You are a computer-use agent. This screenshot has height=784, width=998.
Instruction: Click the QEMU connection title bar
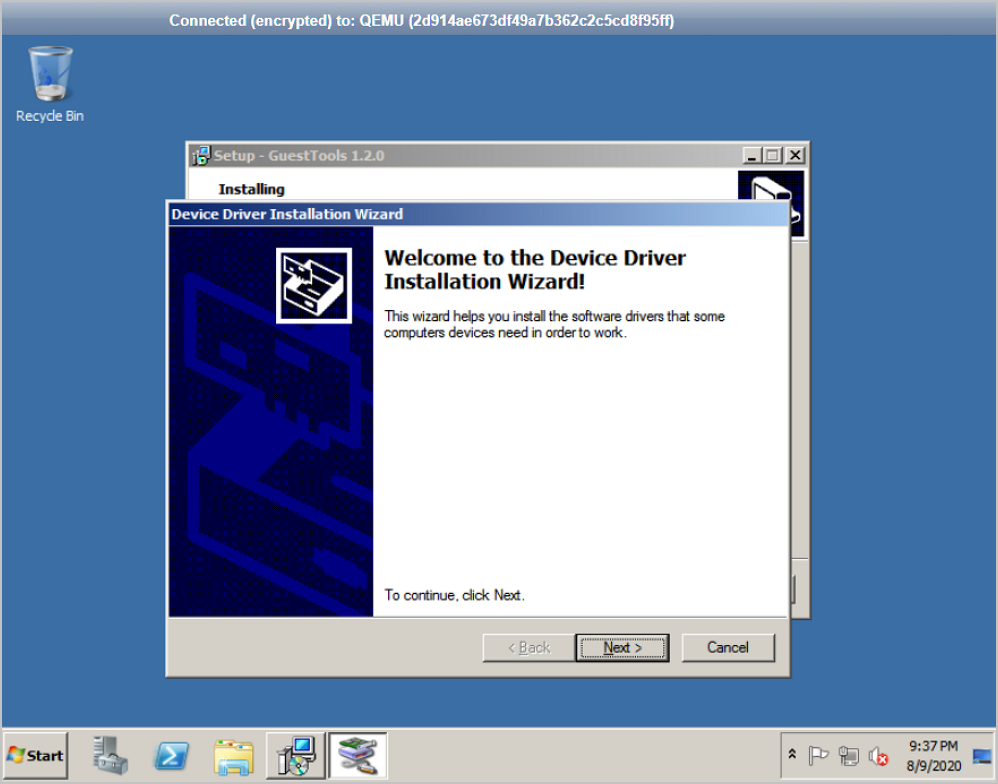[499, 20]
